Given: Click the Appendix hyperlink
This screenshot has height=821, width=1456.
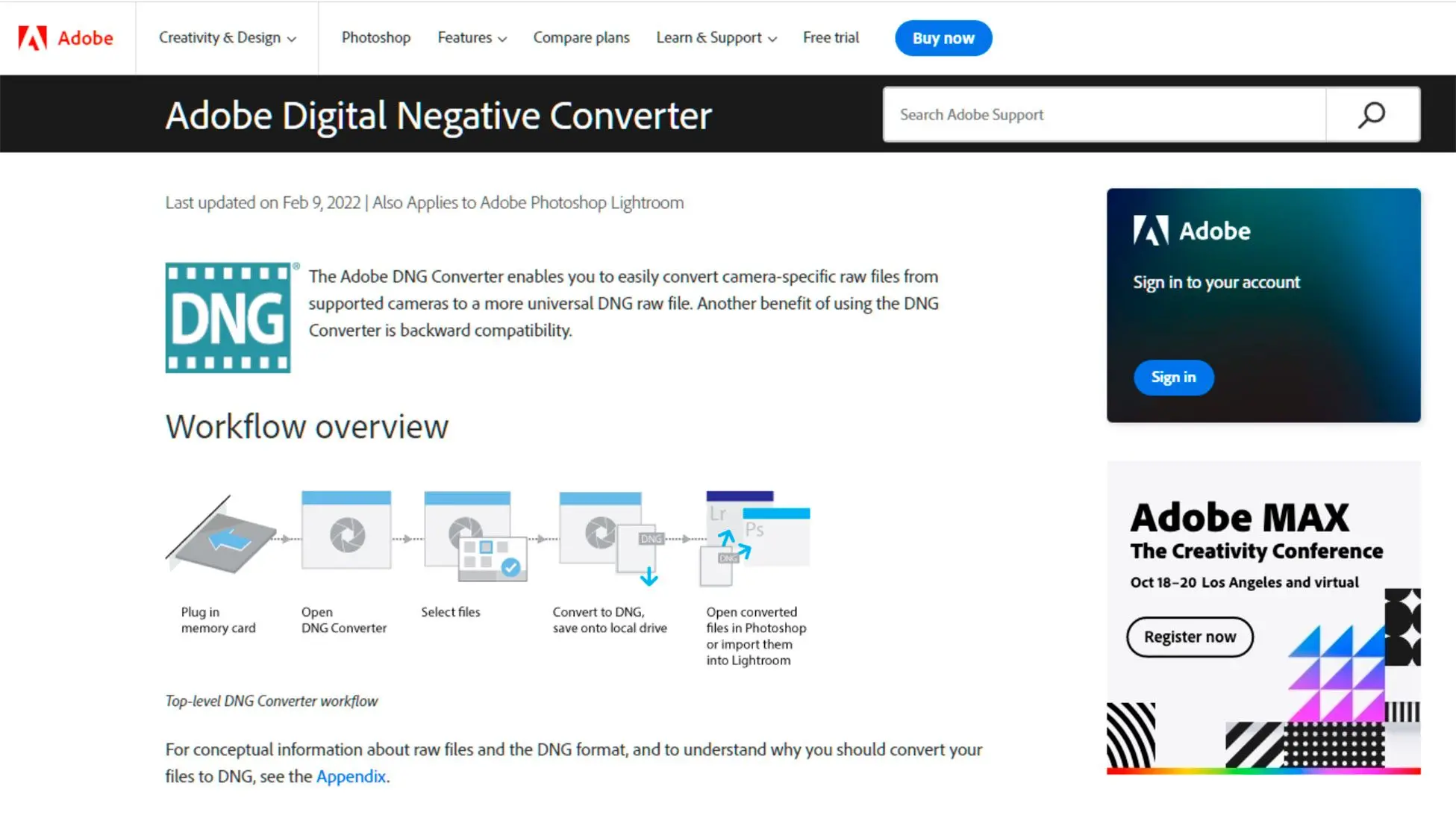Looking at the screenshot, I should 351,776.
